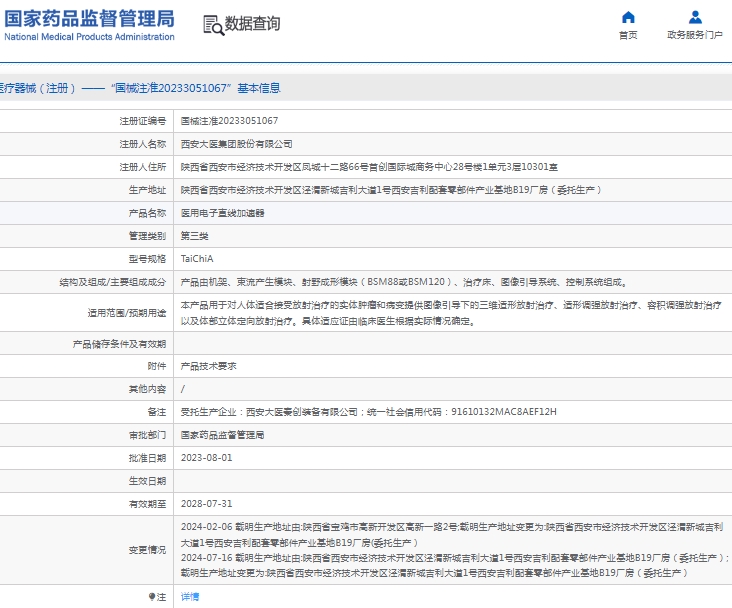Click the 注册人住所 address value
The width and height of the screenshot is (732, 608).
[x=369, y=167]
